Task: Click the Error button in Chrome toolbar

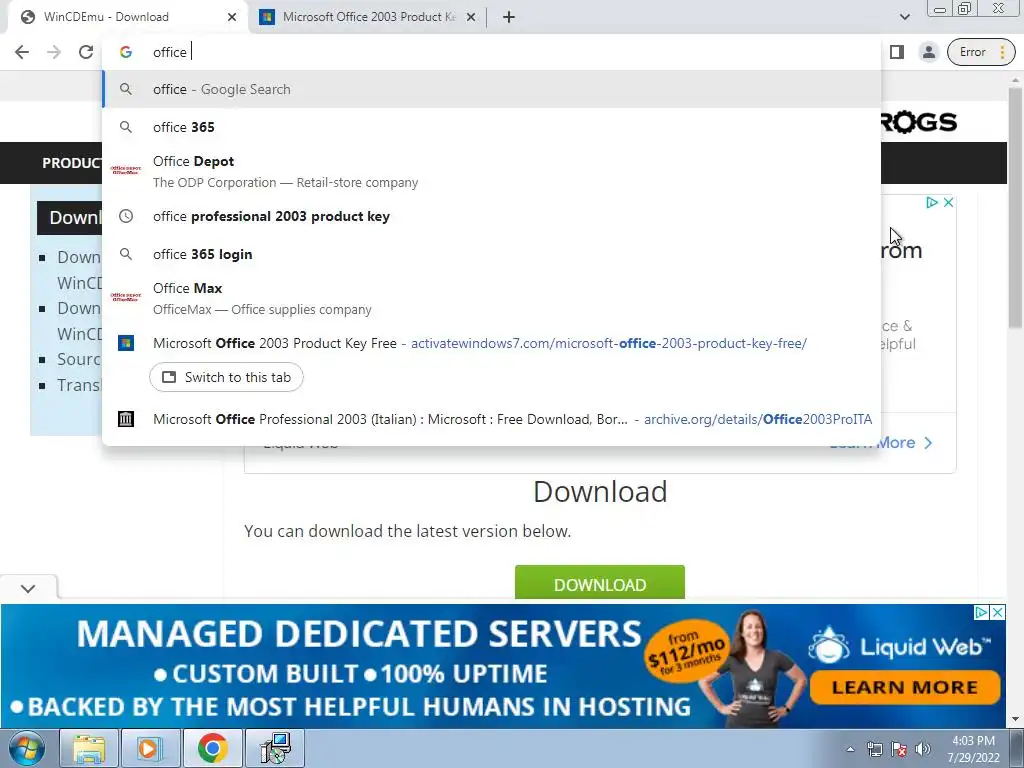Action: point(982,52)
